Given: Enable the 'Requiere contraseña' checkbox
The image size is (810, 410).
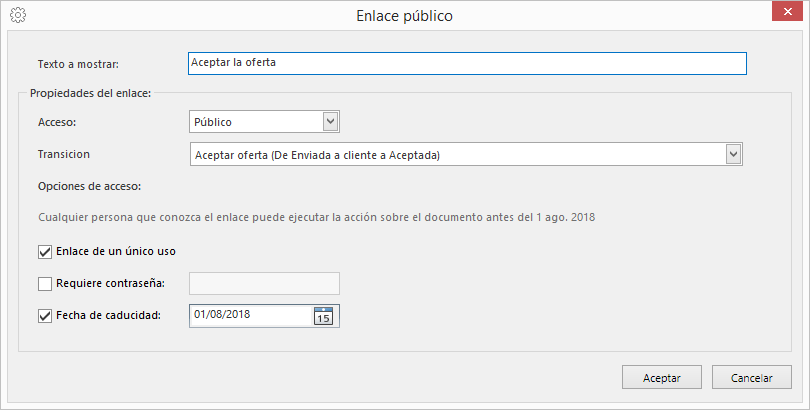Looking at the screenshot, I should [45, 283].
